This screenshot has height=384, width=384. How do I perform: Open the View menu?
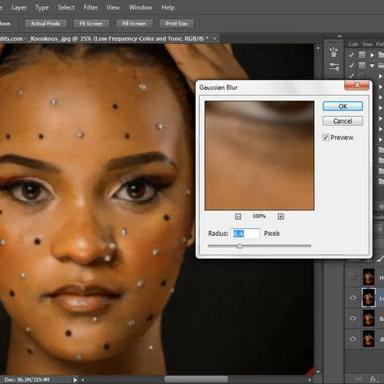(x=113, y=7)
